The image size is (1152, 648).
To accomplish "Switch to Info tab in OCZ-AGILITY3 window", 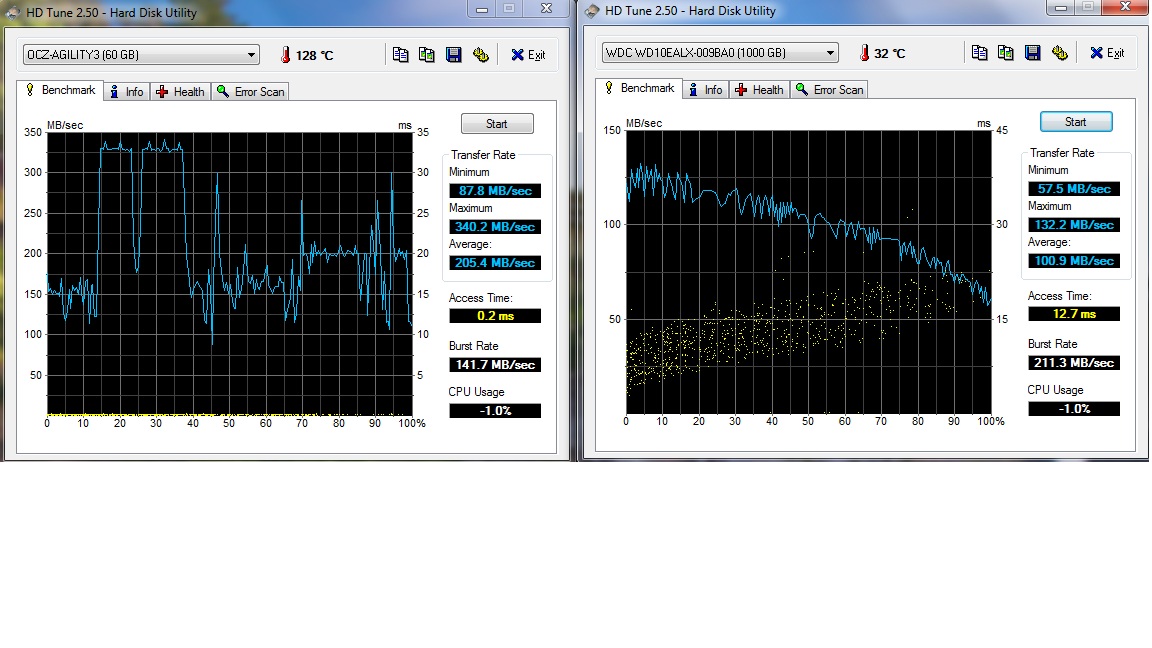I will 126,92.
